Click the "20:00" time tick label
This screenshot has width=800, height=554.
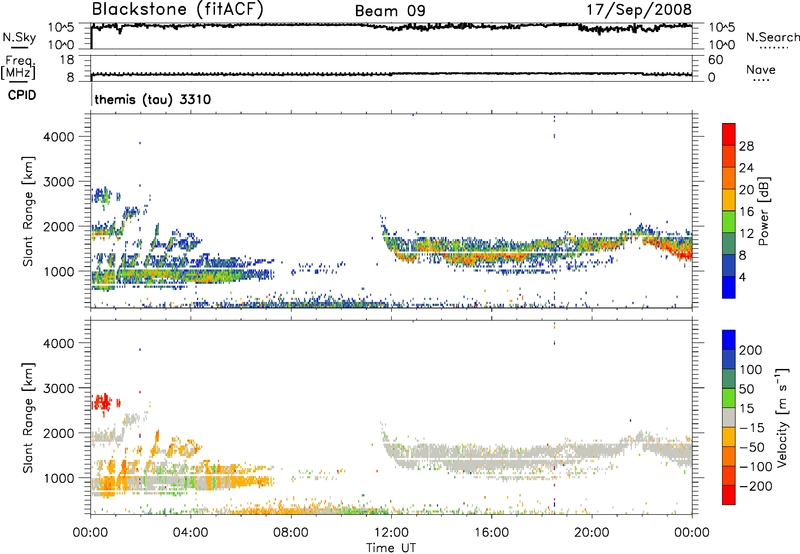click(592, 533)
